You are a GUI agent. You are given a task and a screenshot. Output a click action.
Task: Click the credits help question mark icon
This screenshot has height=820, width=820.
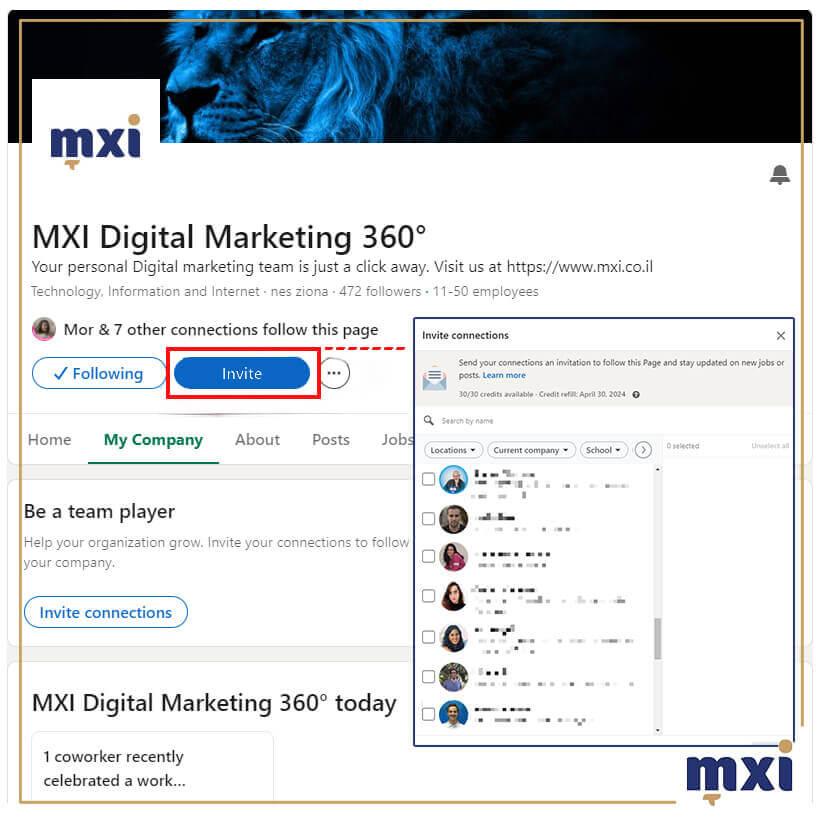tap(636, 395)
